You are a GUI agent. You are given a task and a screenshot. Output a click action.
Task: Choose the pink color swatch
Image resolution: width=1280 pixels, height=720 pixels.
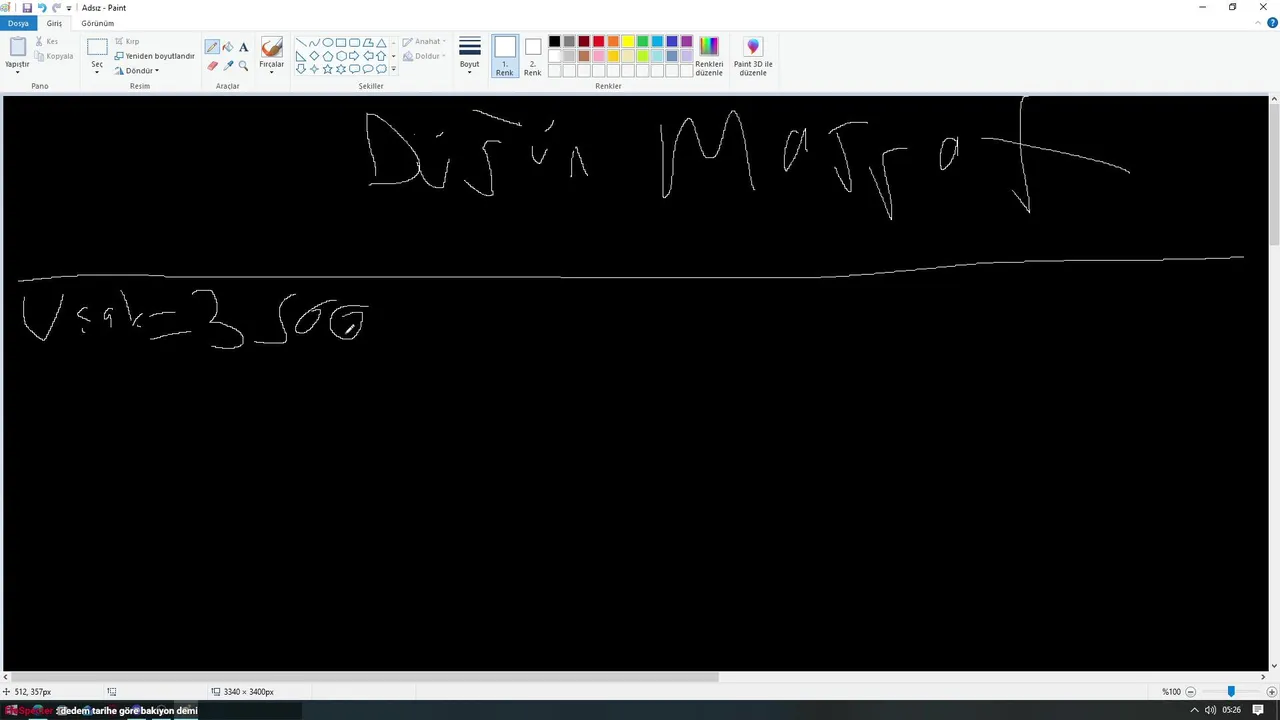coord(599,56)
